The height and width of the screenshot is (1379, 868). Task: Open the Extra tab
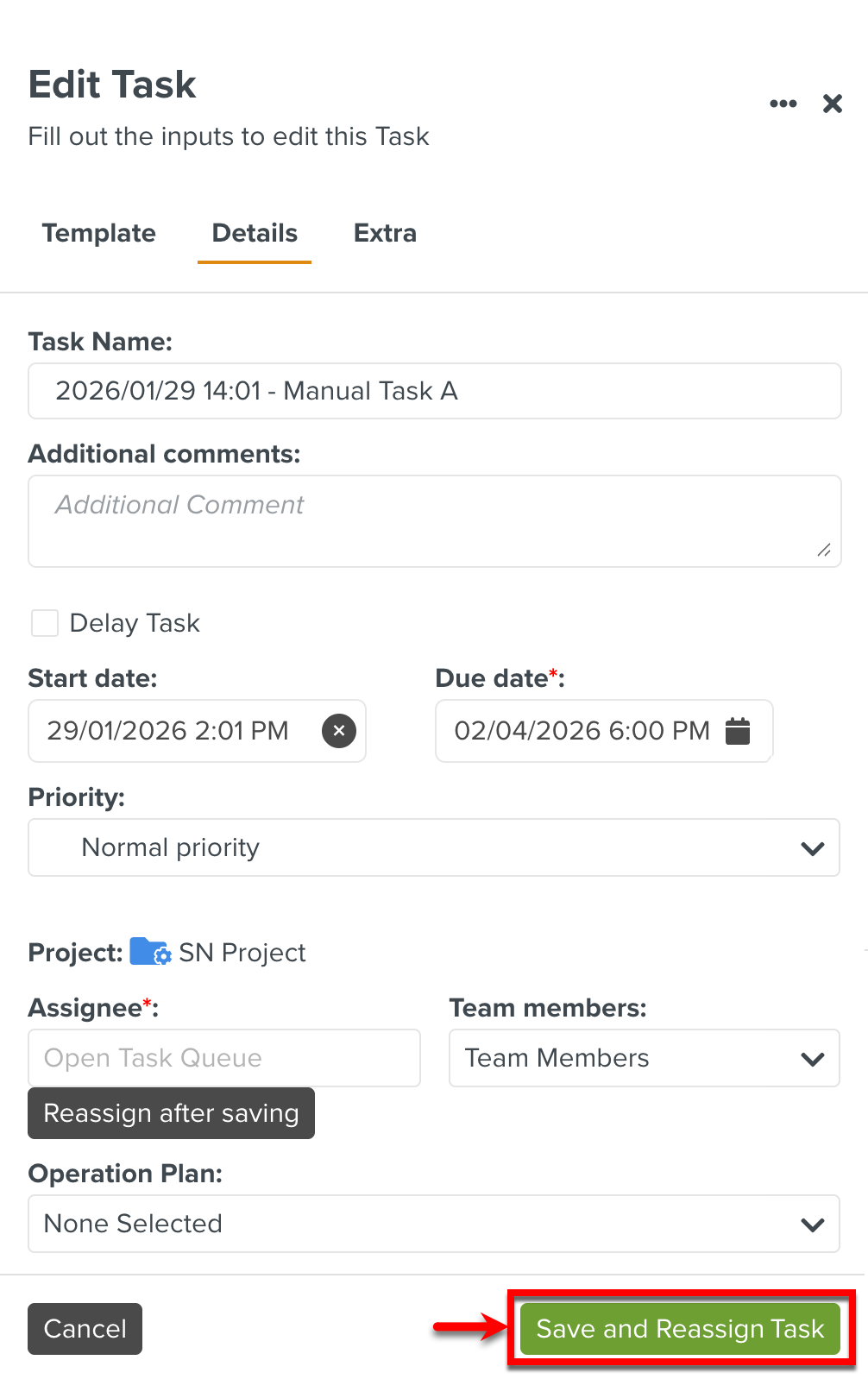pyautogui.click(x=384, y=233)
